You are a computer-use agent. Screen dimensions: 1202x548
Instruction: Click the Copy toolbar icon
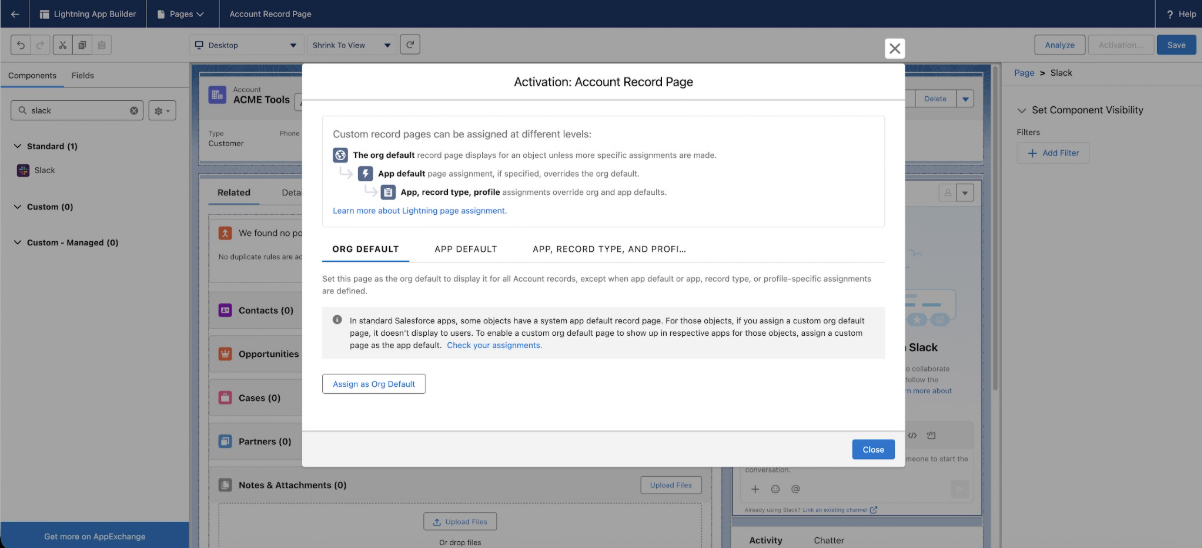tap(82, 45)
